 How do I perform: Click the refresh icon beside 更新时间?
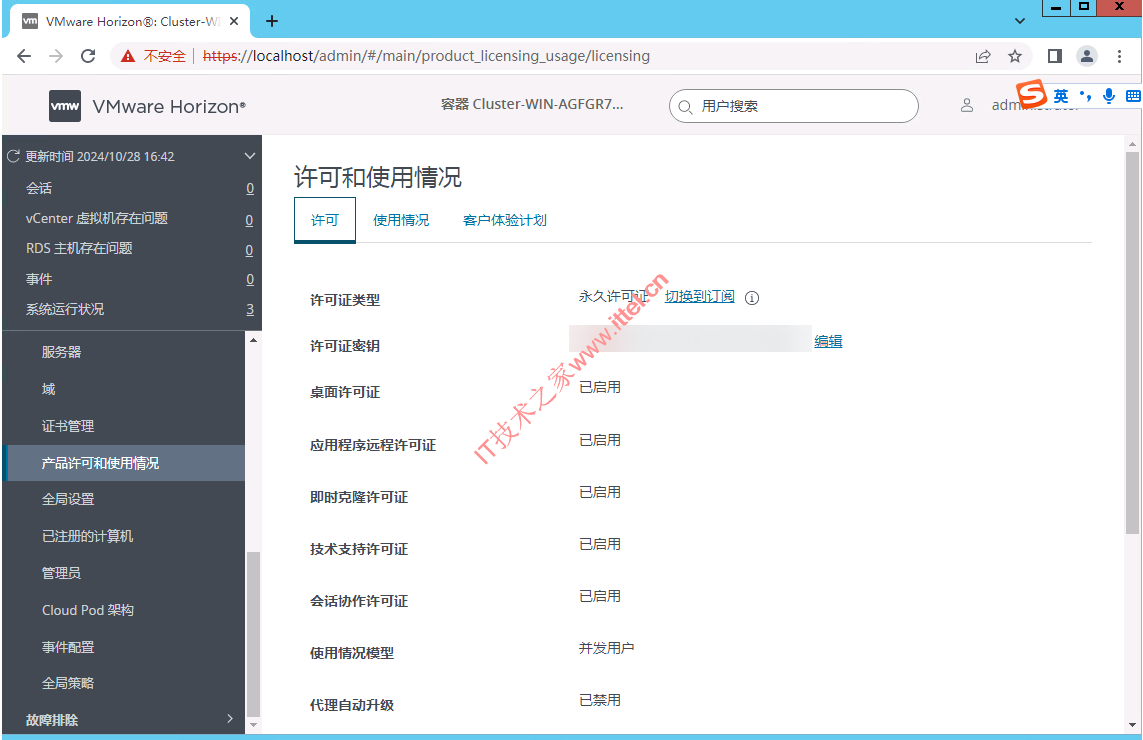point(13,156)
